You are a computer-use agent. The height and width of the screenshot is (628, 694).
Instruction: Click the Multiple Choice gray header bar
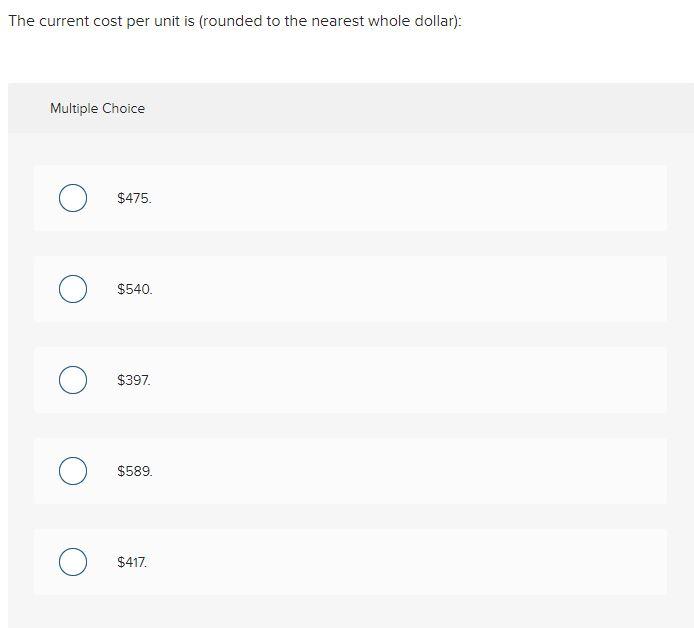pos(351,108)
